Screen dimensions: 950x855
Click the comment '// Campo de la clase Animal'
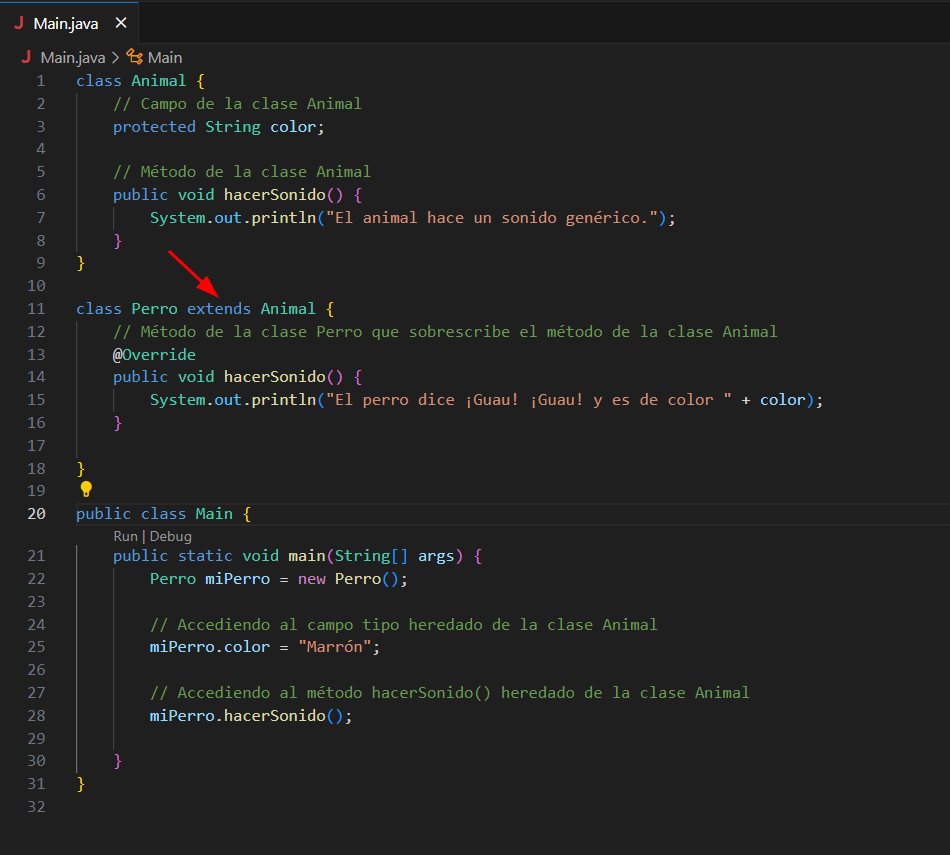tap(238, 104)
